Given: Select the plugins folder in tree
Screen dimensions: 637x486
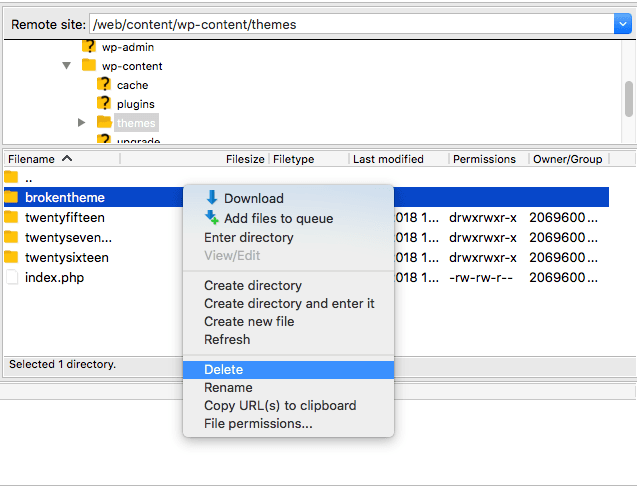Looking at the screenshot, I should (136, 104).
